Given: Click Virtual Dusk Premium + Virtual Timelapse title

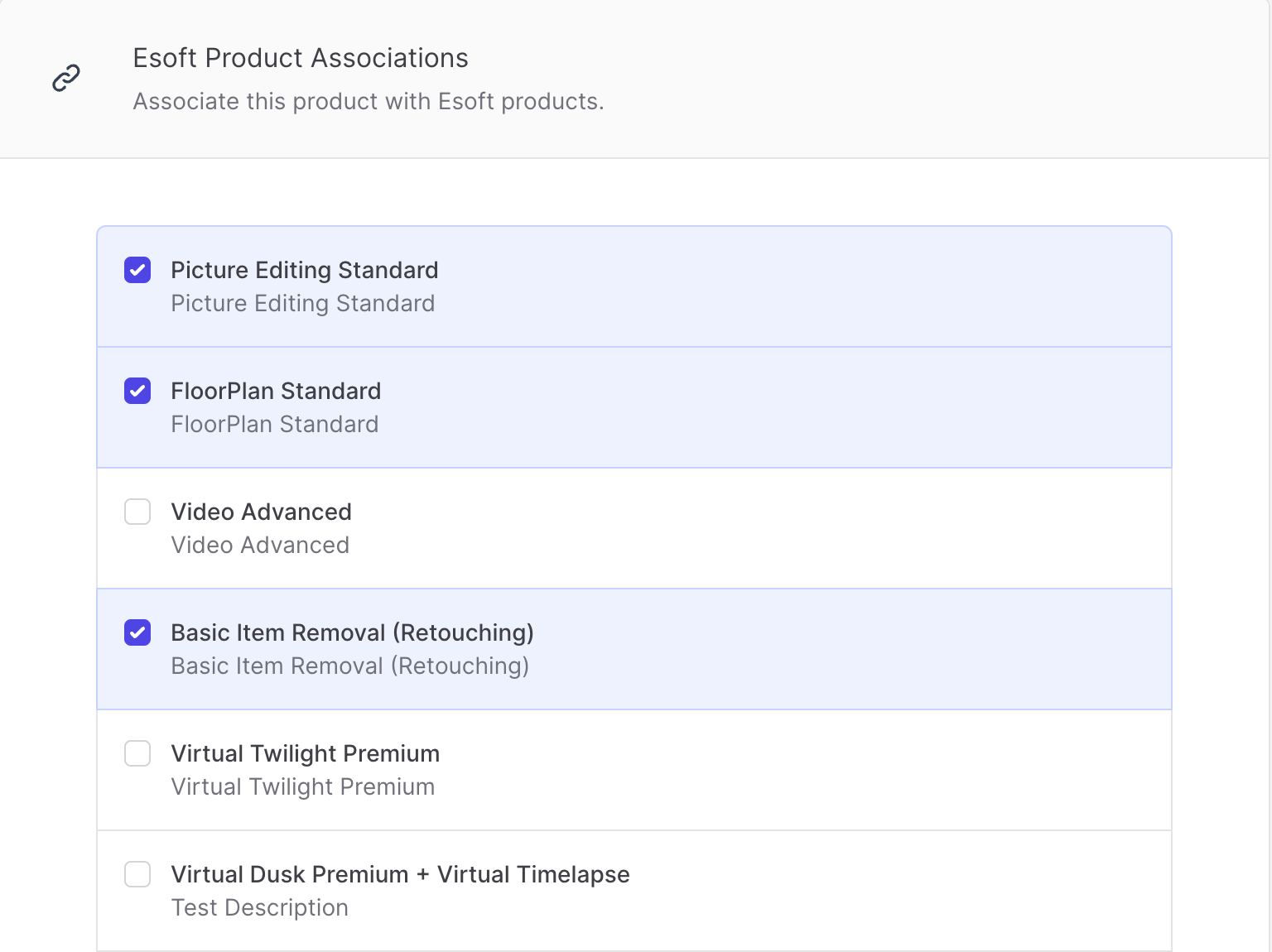Looking at the screenshot, I should pyautogui.click(x=400, y=874).
